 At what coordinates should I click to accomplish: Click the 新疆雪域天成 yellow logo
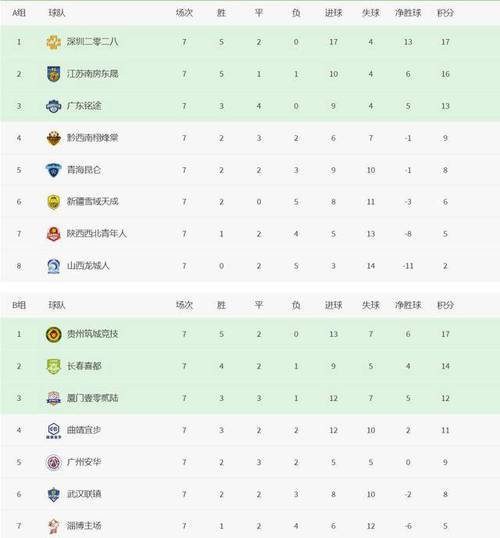pos(54,202)
